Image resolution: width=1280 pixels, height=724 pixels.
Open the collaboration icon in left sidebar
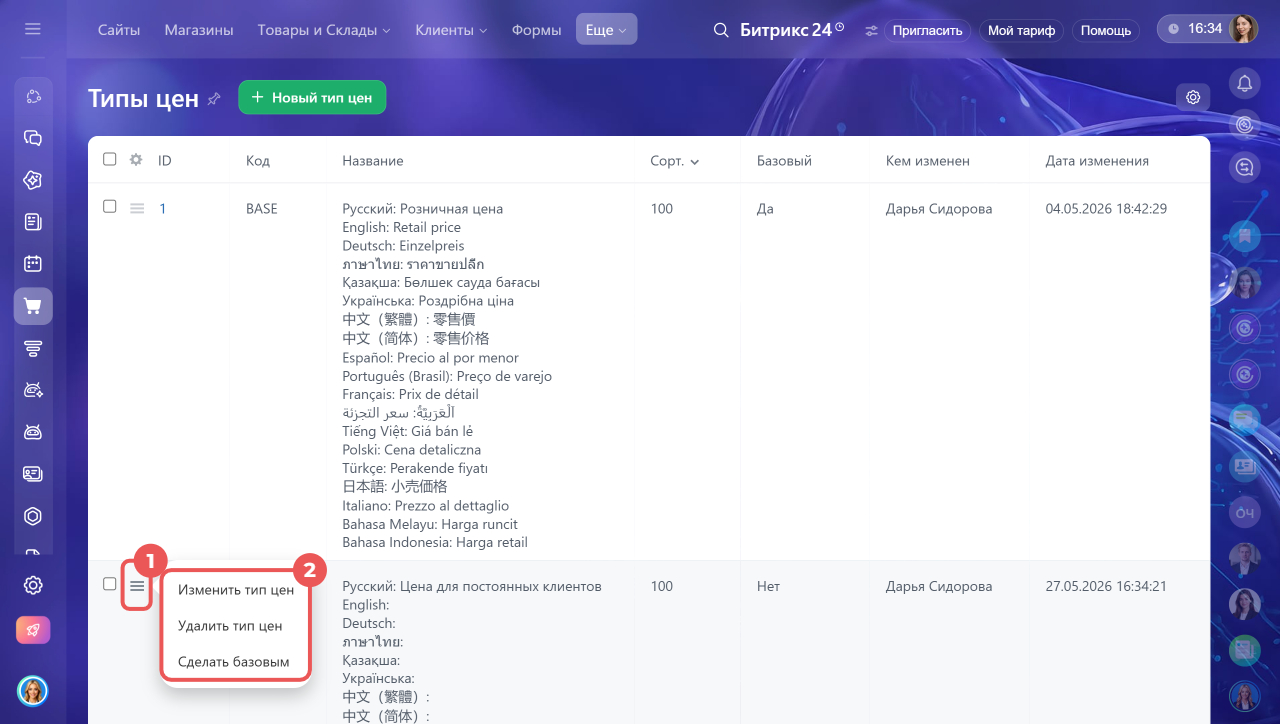pyautogui.click(x=33, y=97)
